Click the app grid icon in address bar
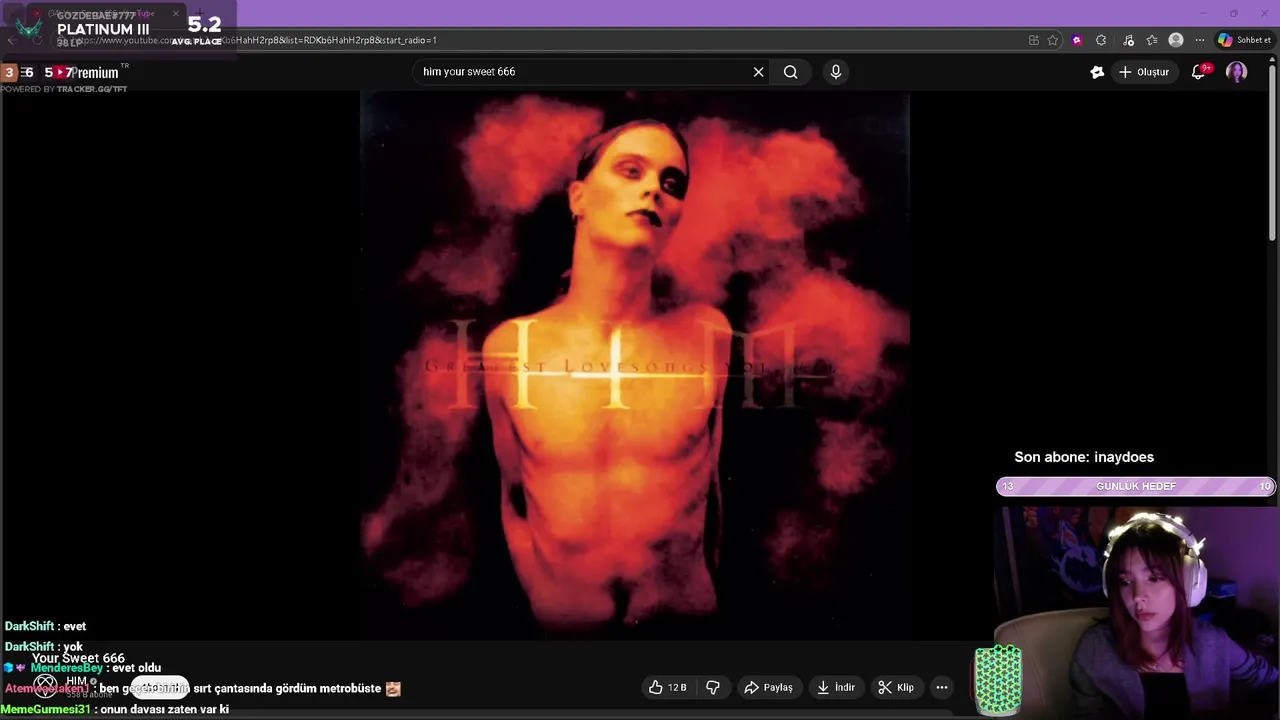Viewport: 1280px width, 720px height. pyautogui.click(x=1034, y=40)
